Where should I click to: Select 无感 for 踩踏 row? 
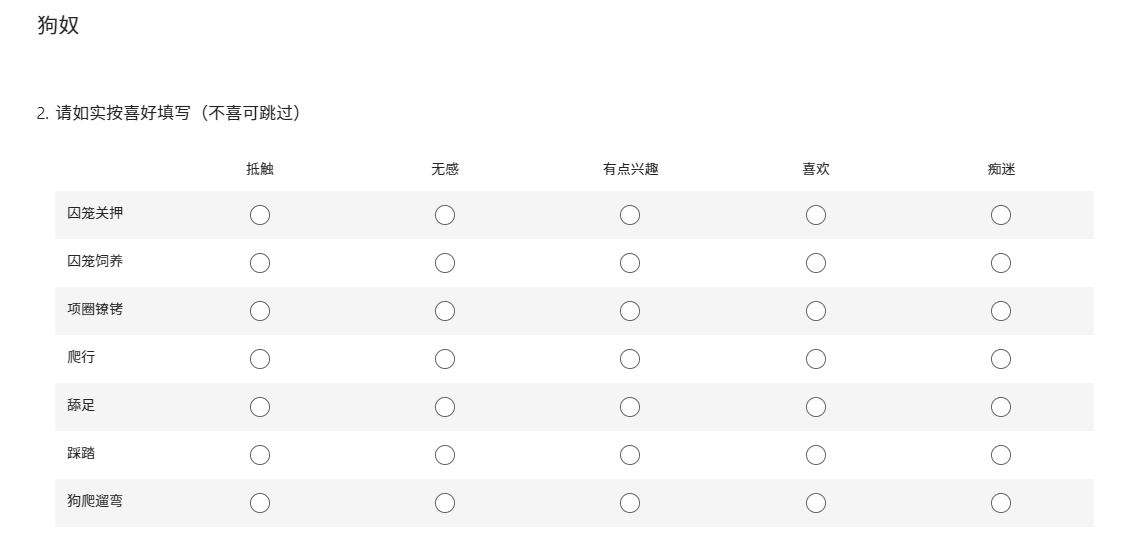point(445,455)
